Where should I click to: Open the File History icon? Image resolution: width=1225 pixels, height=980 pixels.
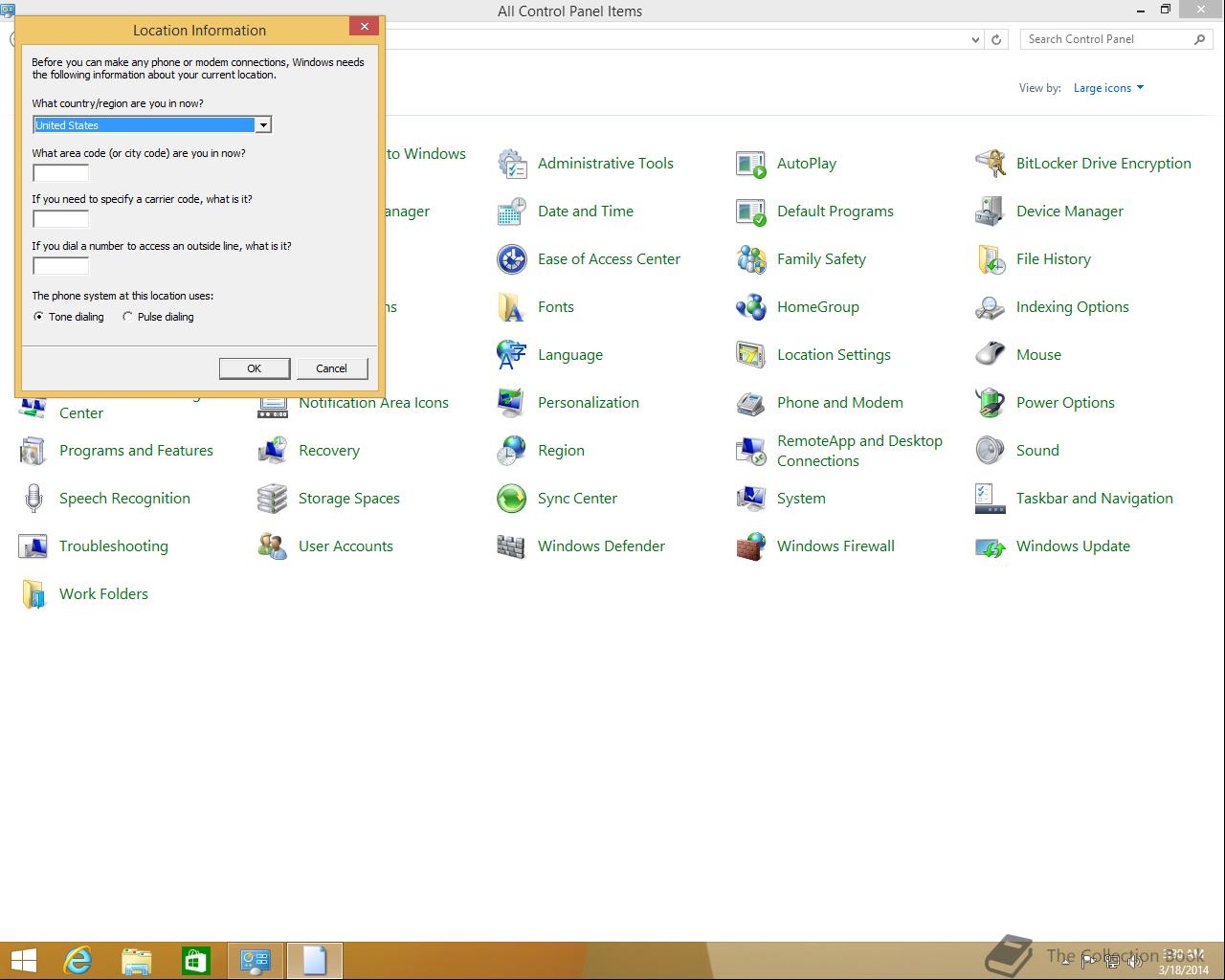[x=991, y=259]
